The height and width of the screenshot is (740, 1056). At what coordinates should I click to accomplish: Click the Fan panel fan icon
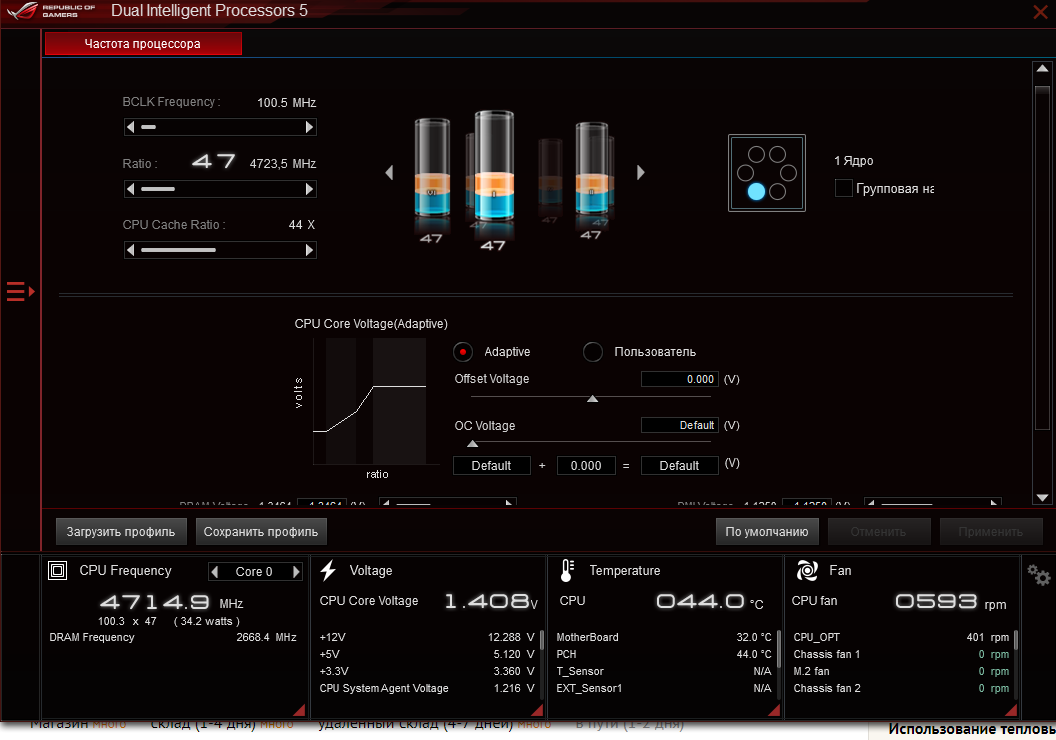point(807,571)
